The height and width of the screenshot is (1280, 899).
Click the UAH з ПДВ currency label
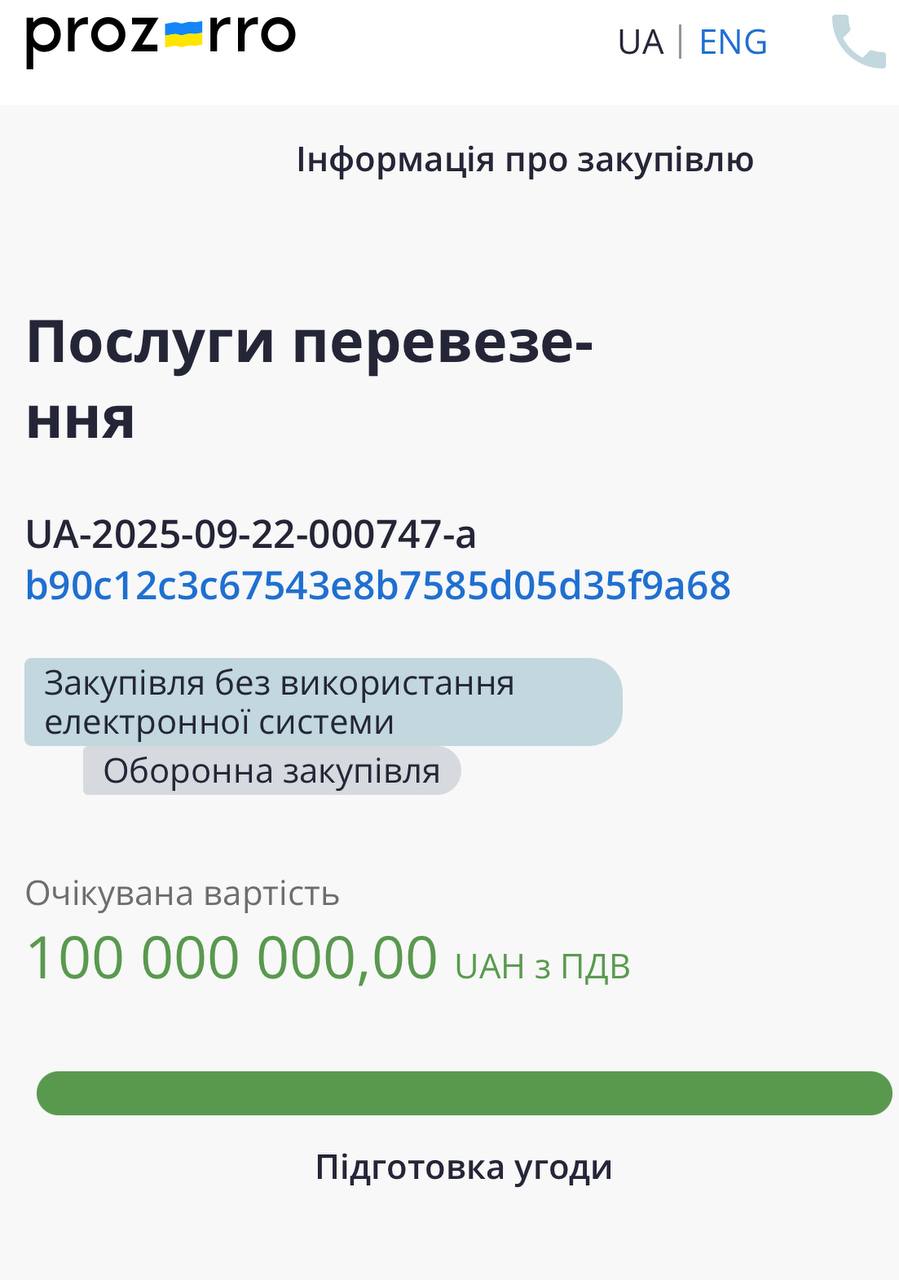coord(542,966)
